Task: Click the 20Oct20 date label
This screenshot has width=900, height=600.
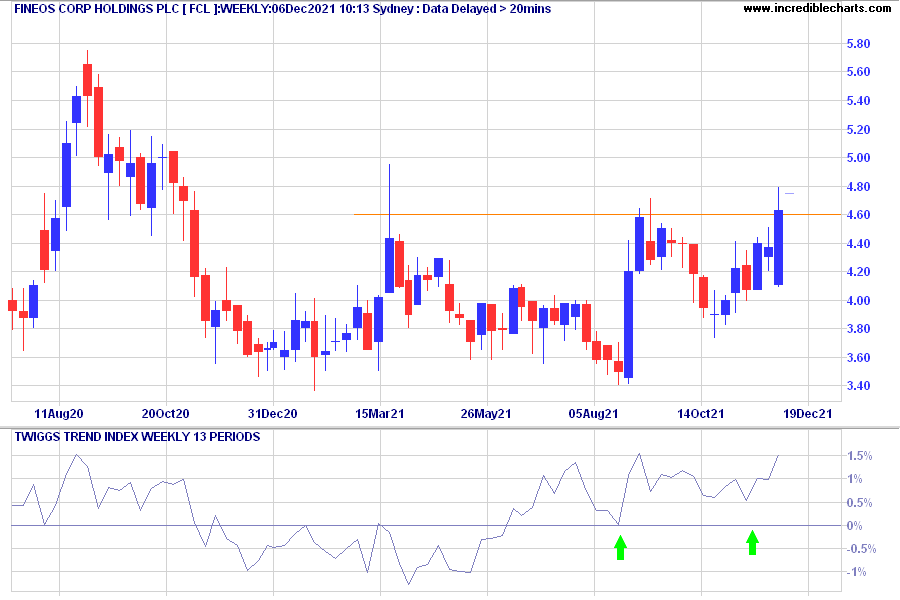Action: [165, 413]
